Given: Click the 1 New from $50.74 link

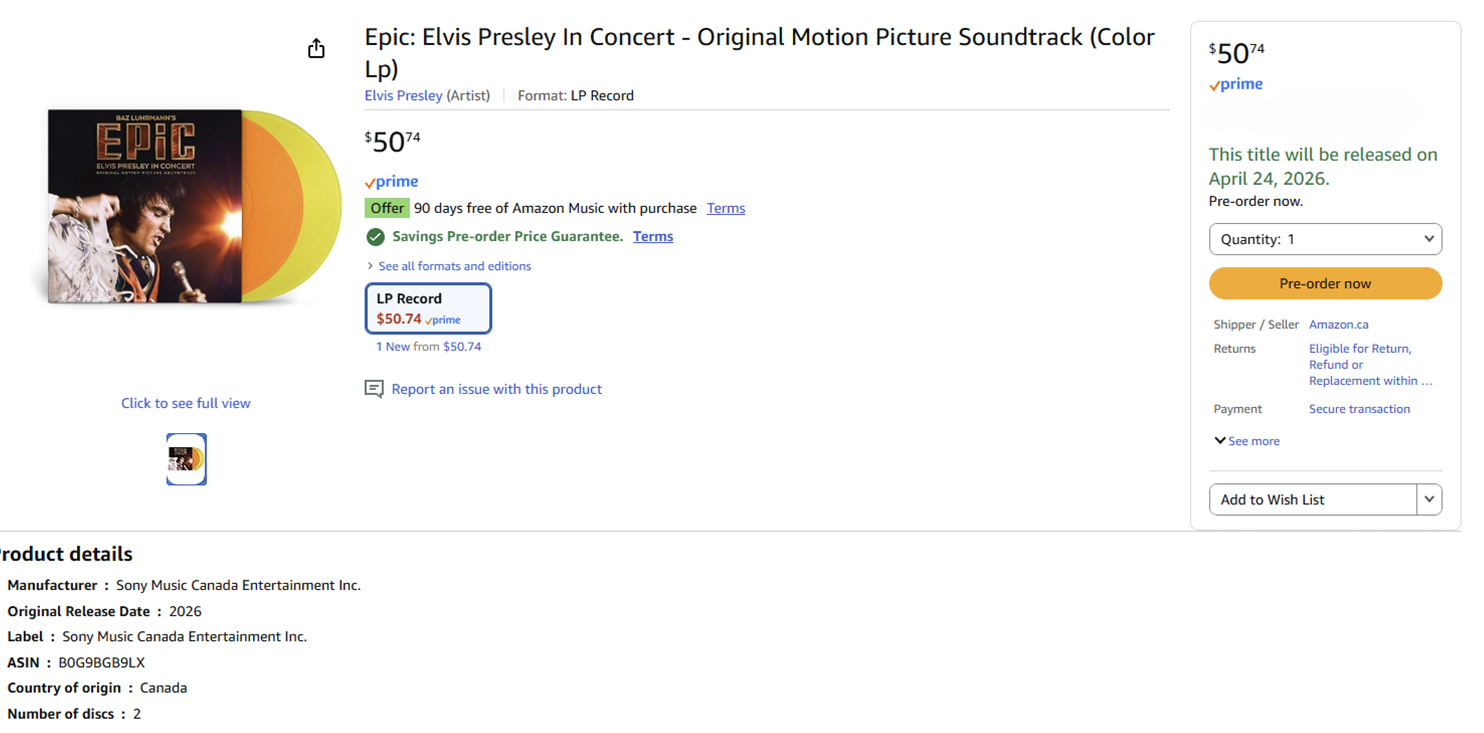Looking at the screenshot, I should [428, 347].
